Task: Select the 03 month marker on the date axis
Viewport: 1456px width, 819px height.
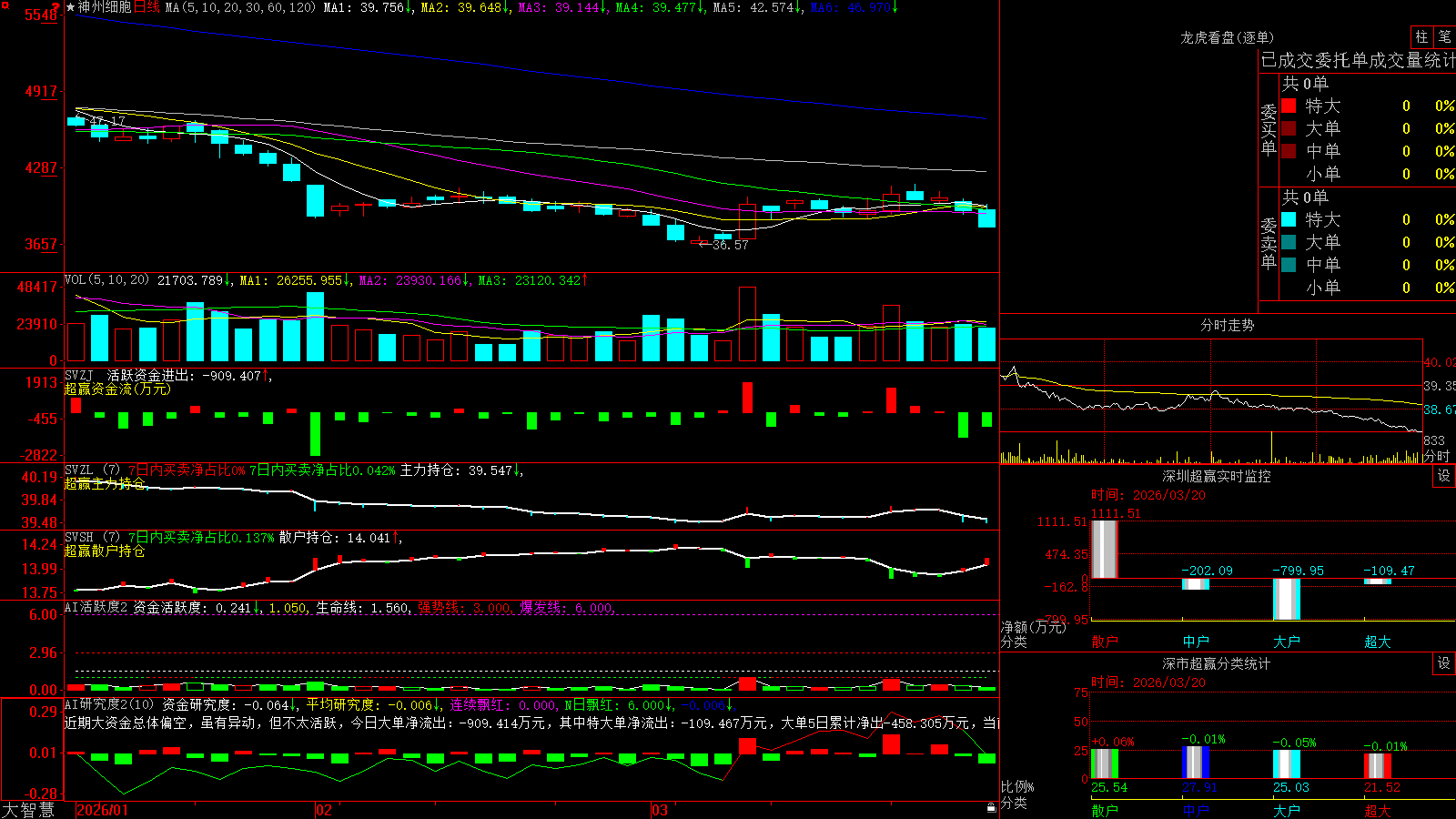Action: coord(660,810)
